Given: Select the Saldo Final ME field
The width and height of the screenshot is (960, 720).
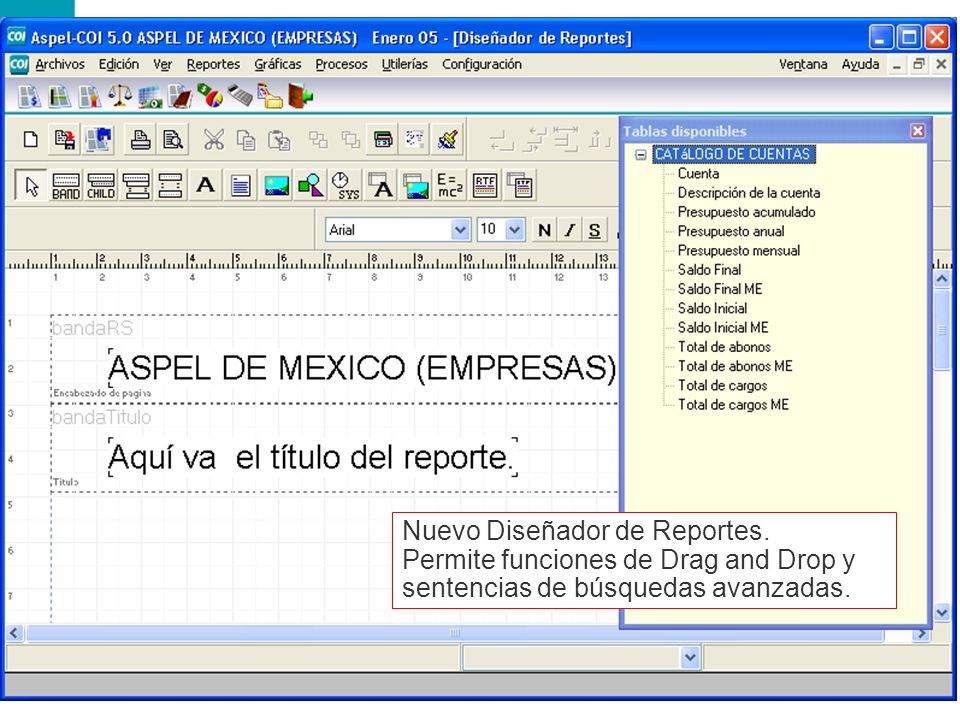Looking at the screenshot, I should (x=720, y=289).
